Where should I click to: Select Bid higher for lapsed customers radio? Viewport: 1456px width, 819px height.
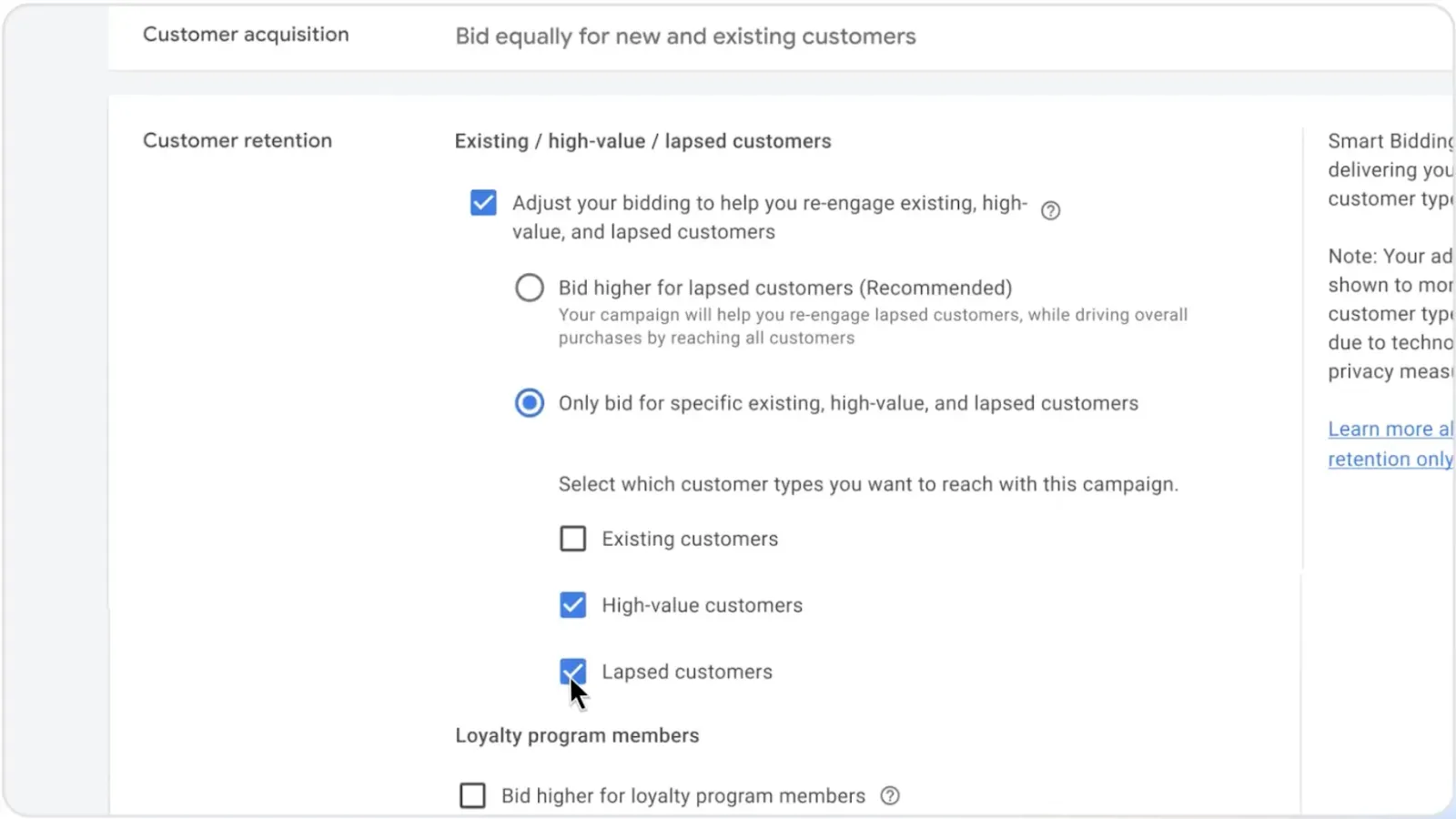pos(530,288)
